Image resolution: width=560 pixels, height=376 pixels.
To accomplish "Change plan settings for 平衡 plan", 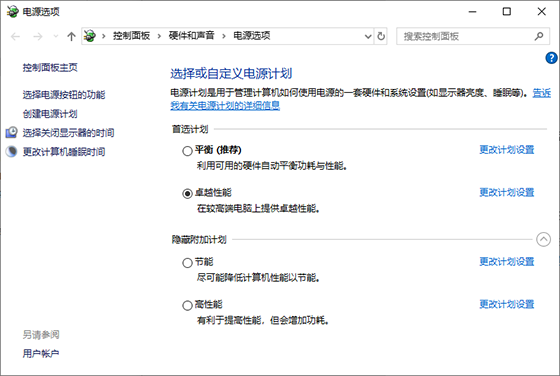I will [x=507, y=150].
